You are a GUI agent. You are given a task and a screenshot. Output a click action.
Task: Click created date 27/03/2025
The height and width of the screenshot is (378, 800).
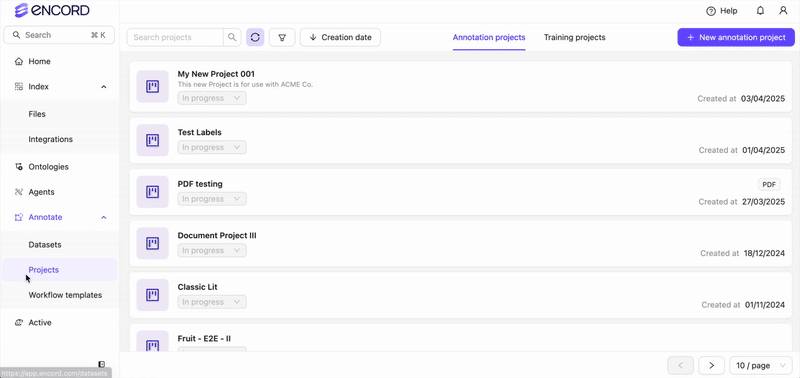(763, 201)
